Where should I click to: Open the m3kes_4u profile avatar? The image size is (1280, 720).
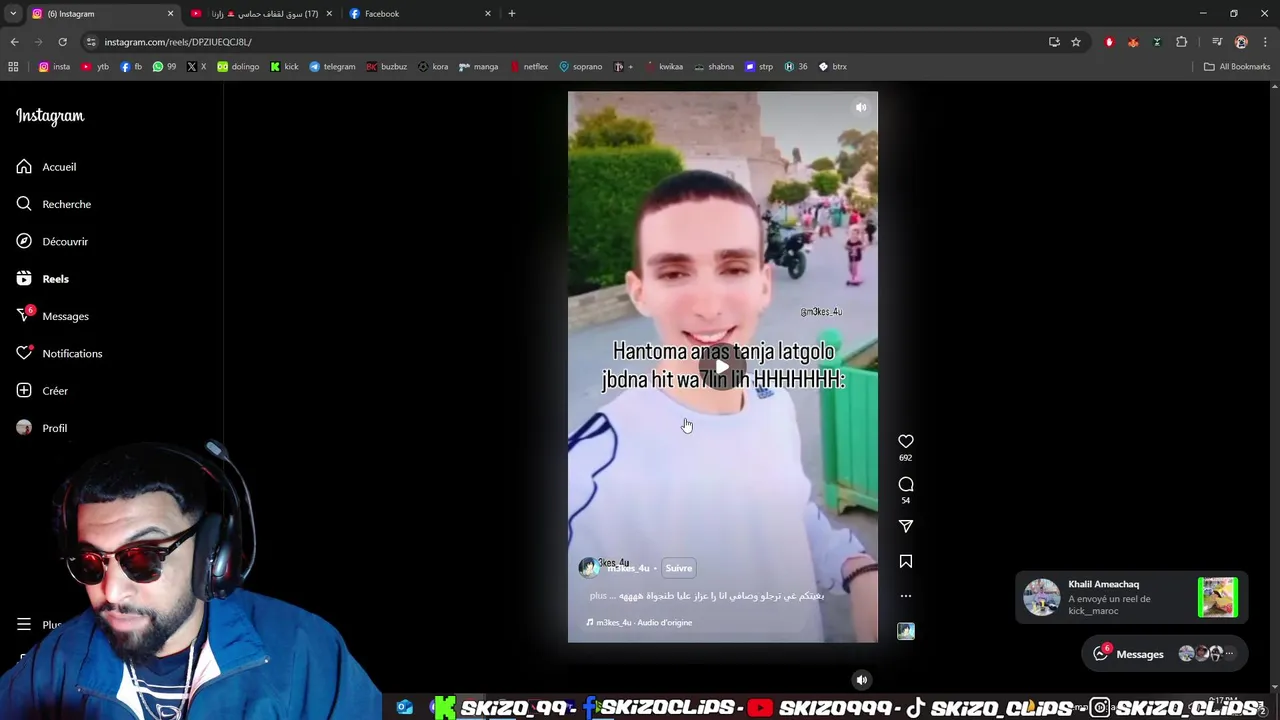587,568
